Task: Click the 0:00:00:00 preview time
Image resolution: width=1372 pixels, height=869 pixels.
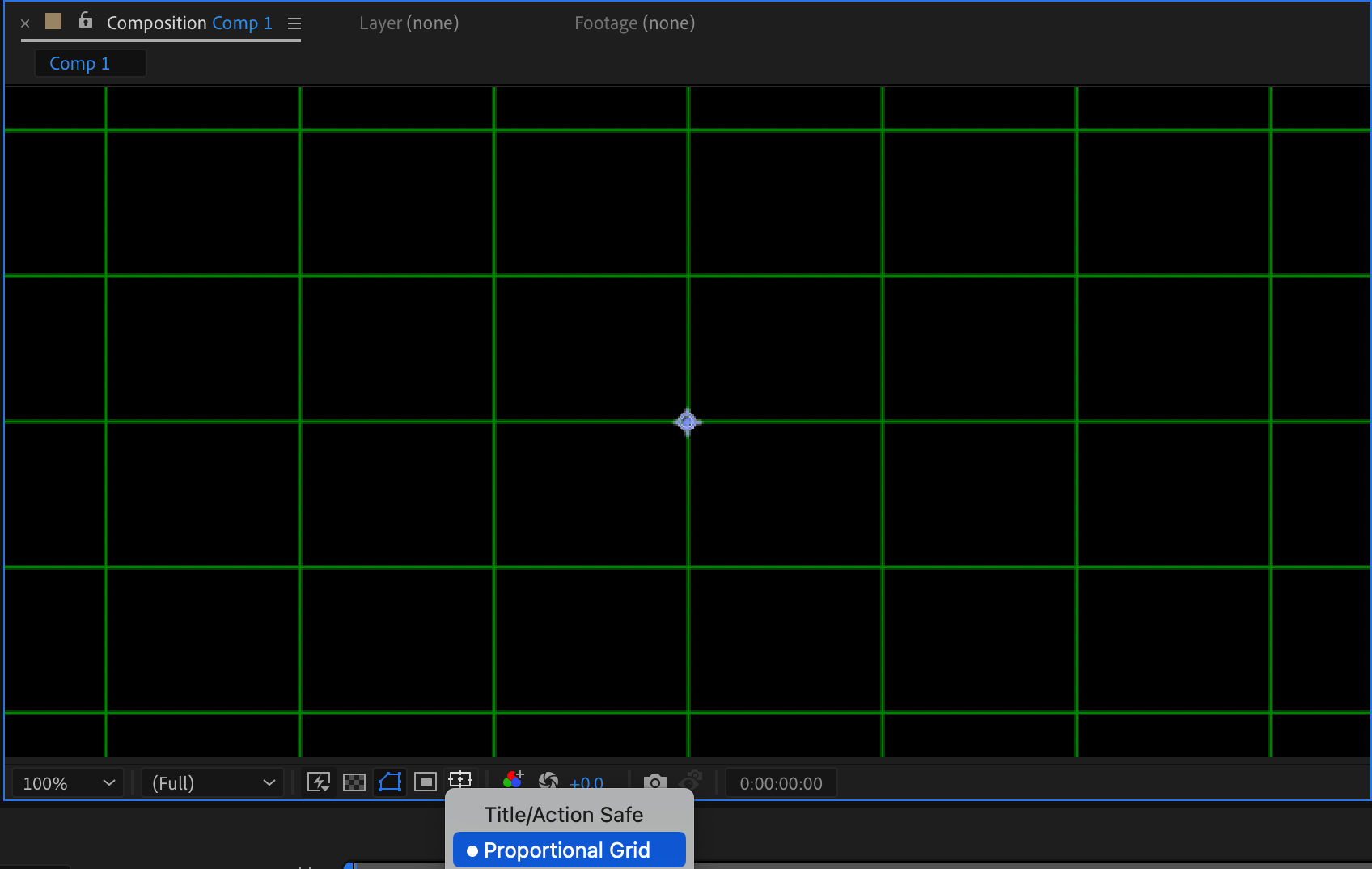Action: click(781, 783)
